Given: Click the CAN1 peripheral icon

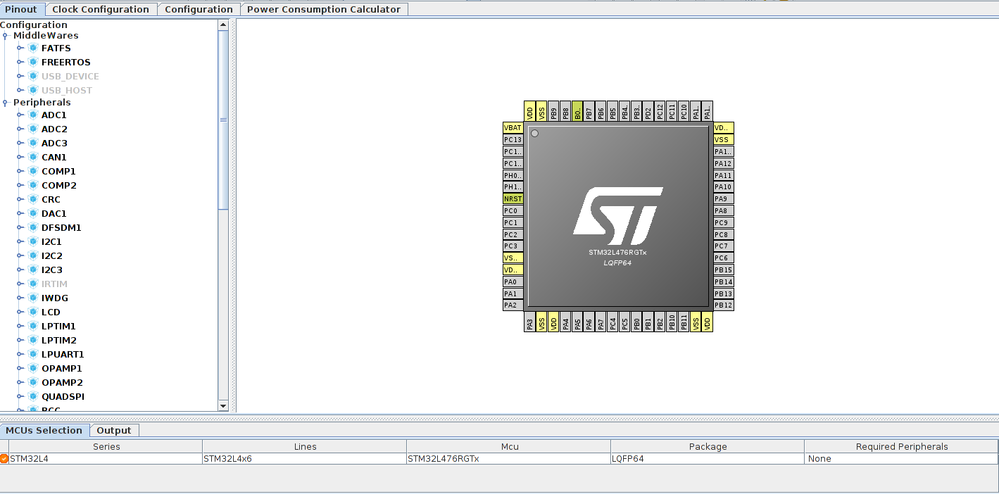Looking at the screenshot, I should 33,157.
